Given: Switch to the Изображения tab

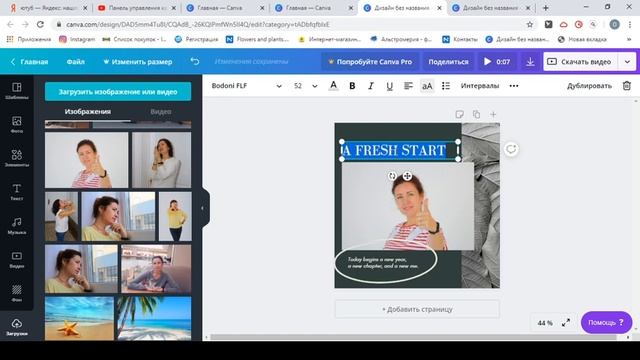Looking at the screenshot, I should 88,111.
